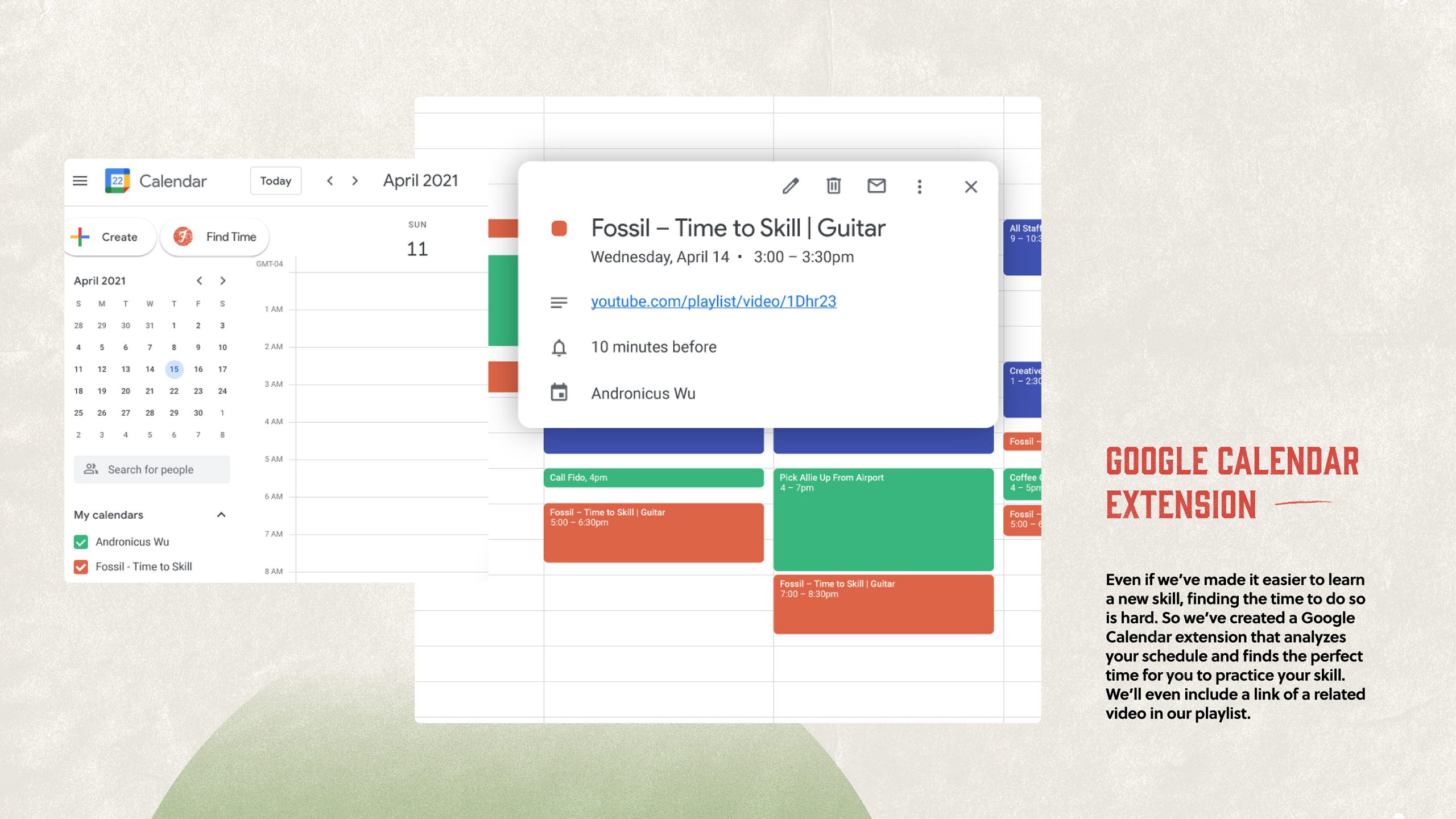
Task: Select April 22 in the mini calendar
Action: [x=174, y=391]
